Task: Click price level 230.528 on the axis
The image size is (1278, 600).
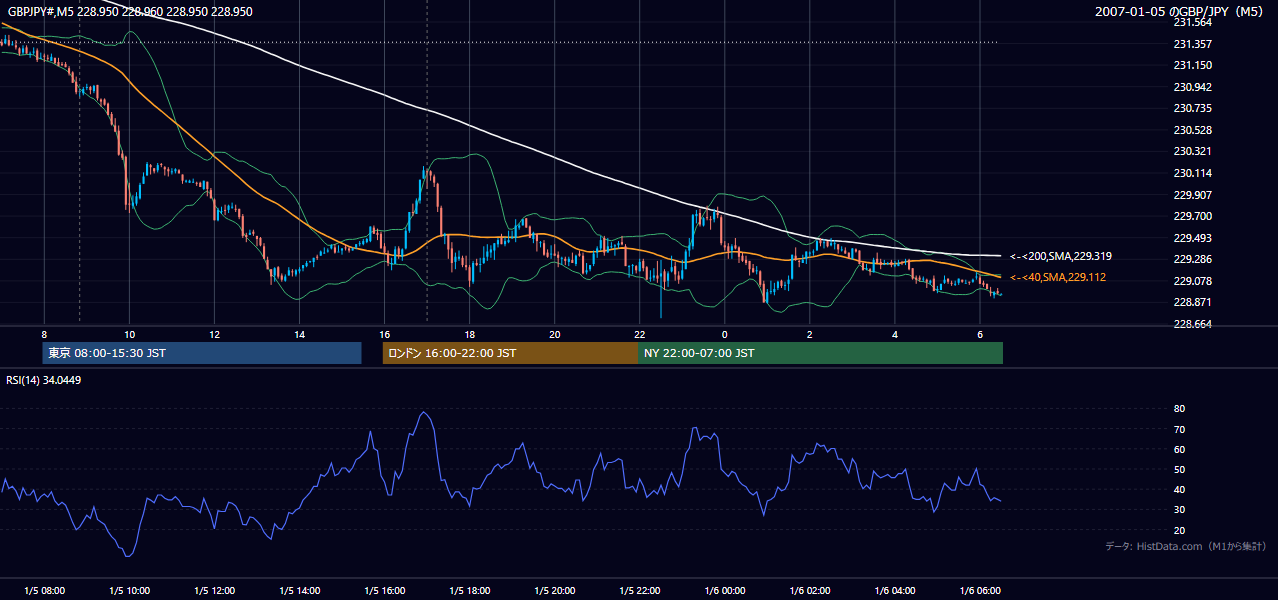Action: tap(1192, 130)
